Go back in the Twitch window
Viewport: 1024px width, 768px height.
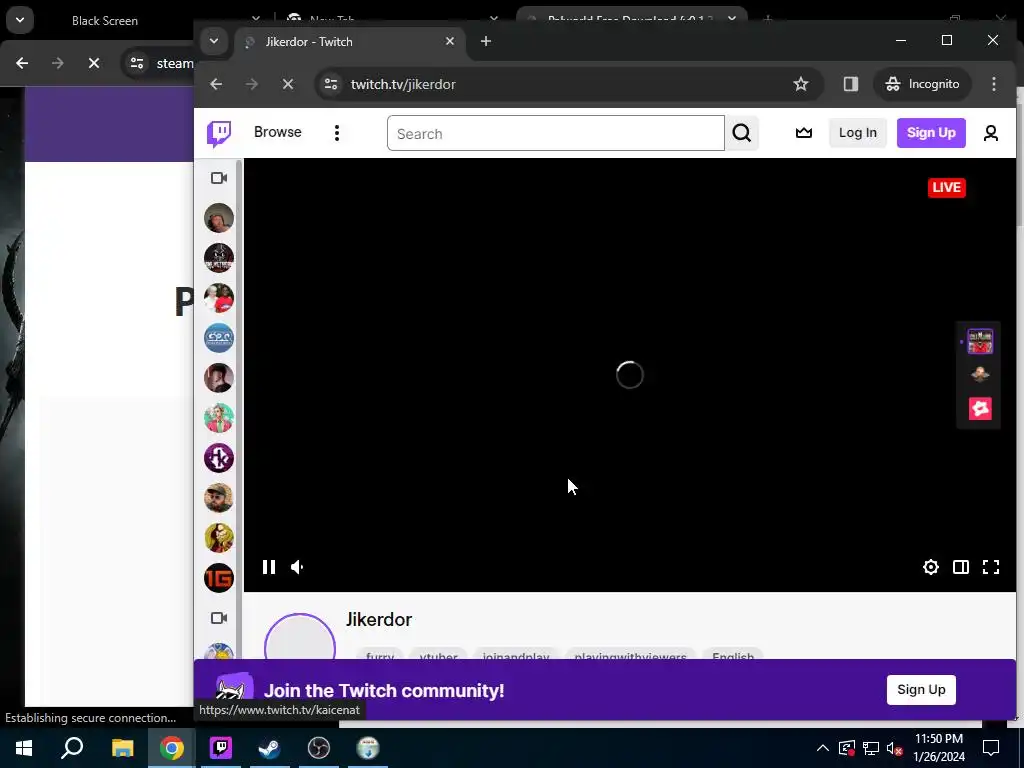pyautogui.click(x=216, y=84)
